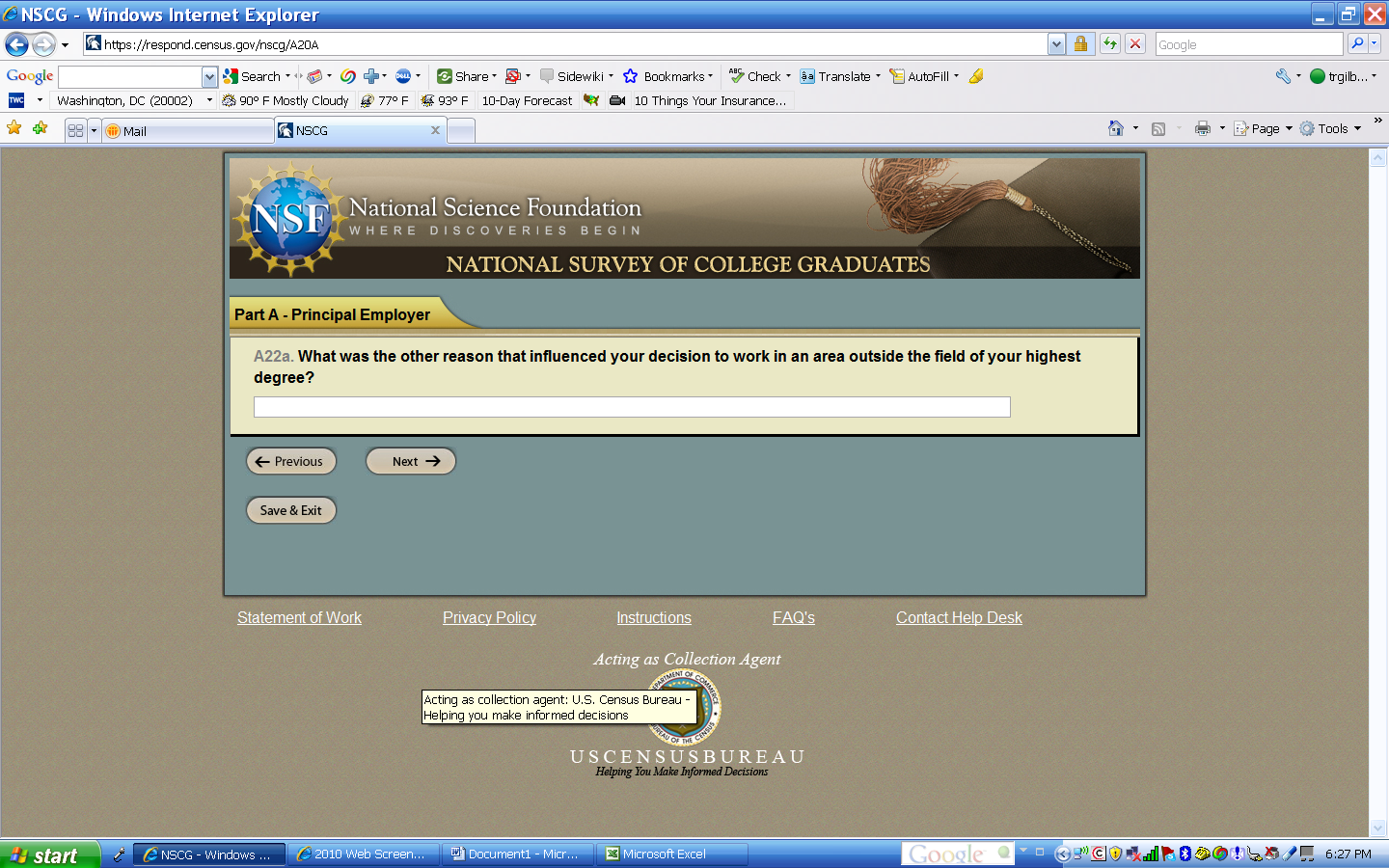Viewport: 1389px width, 868px height.
Task: Click the Save & Exit button
Action: click(x=290, y=510)
